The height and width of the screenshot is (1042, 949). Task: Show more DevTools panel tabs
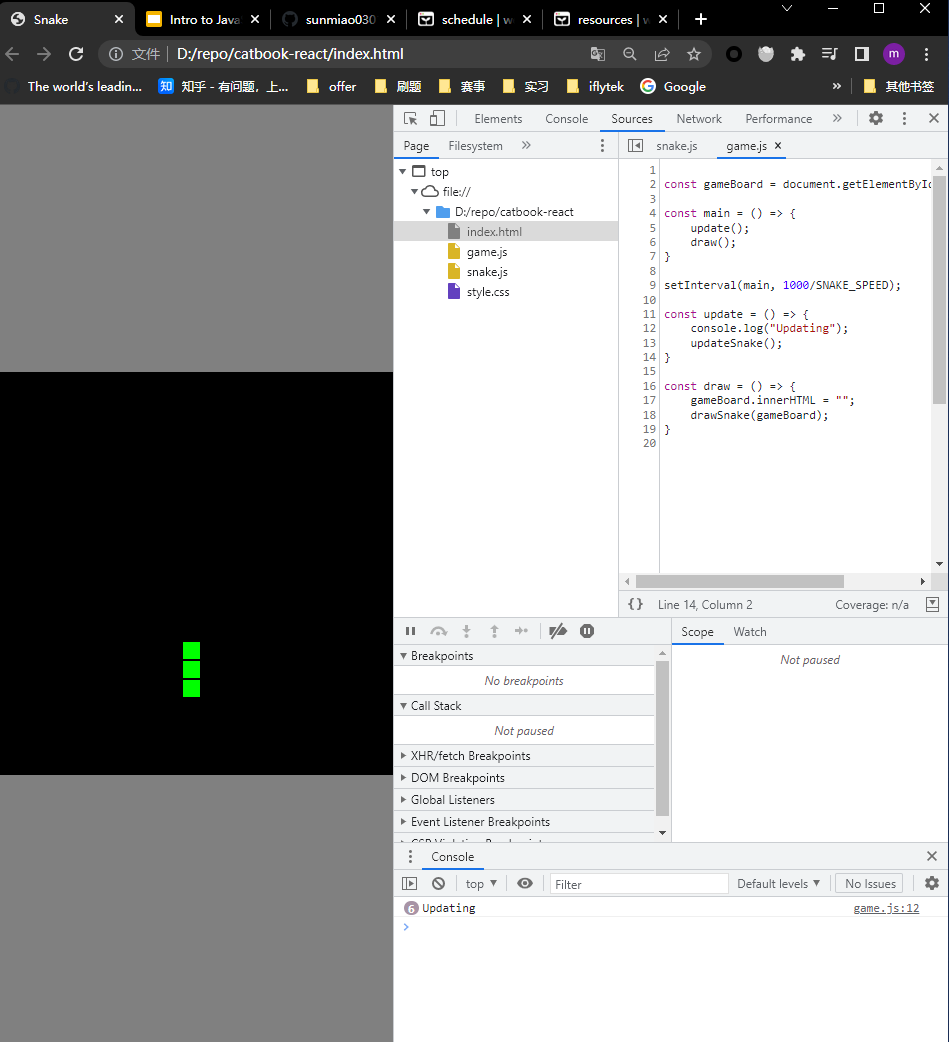point(837,118)
